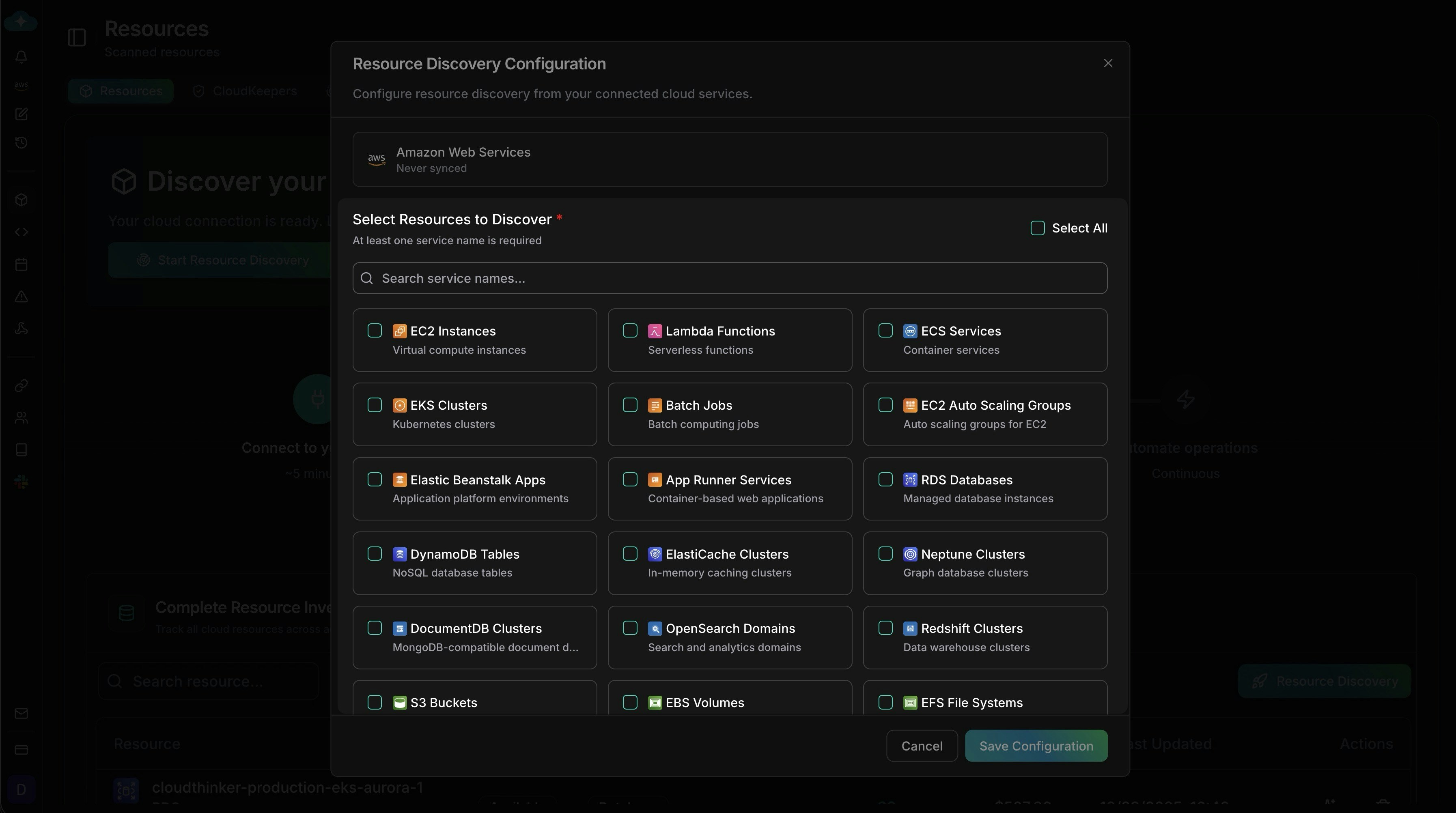Open the resources package icon in sidebar
Screen dimensions: 1456x813
click(21, 200)
